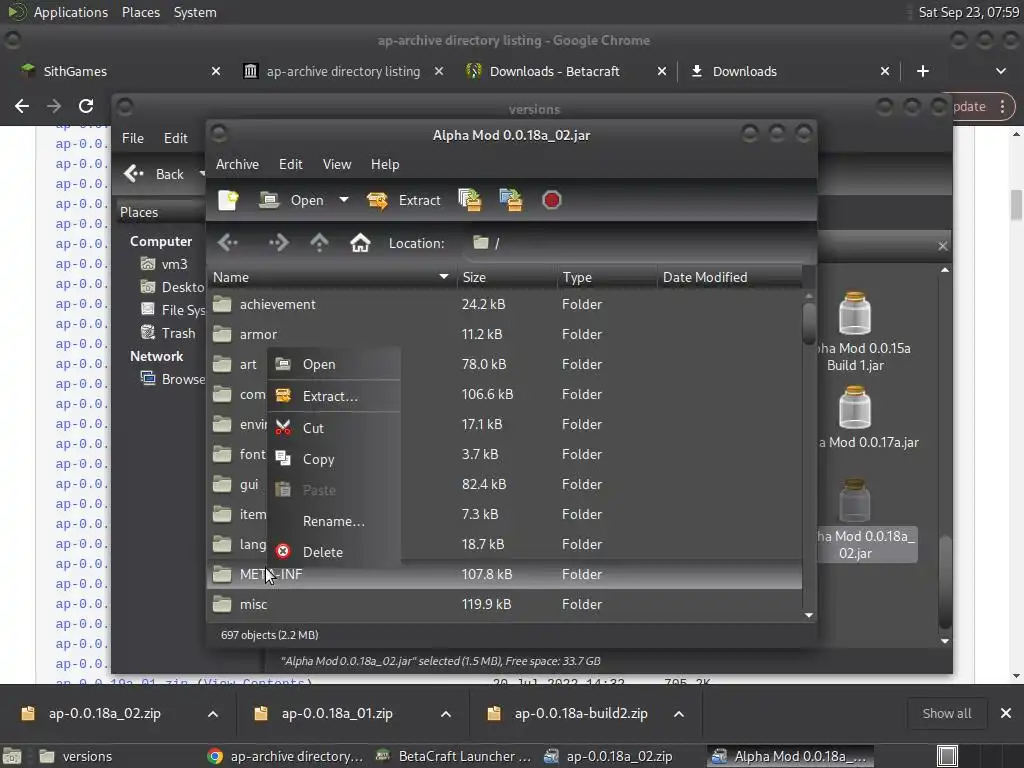The image size is (1024, 768).
Task: Sort by the Name column header
Action: 332,278
